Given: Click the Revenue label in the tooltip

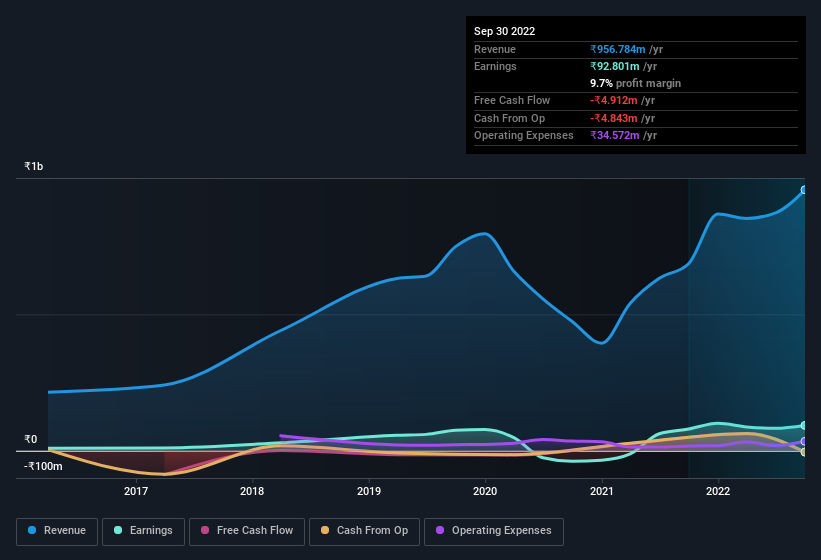Looking at the screenshot, I should tap(495, 49).
